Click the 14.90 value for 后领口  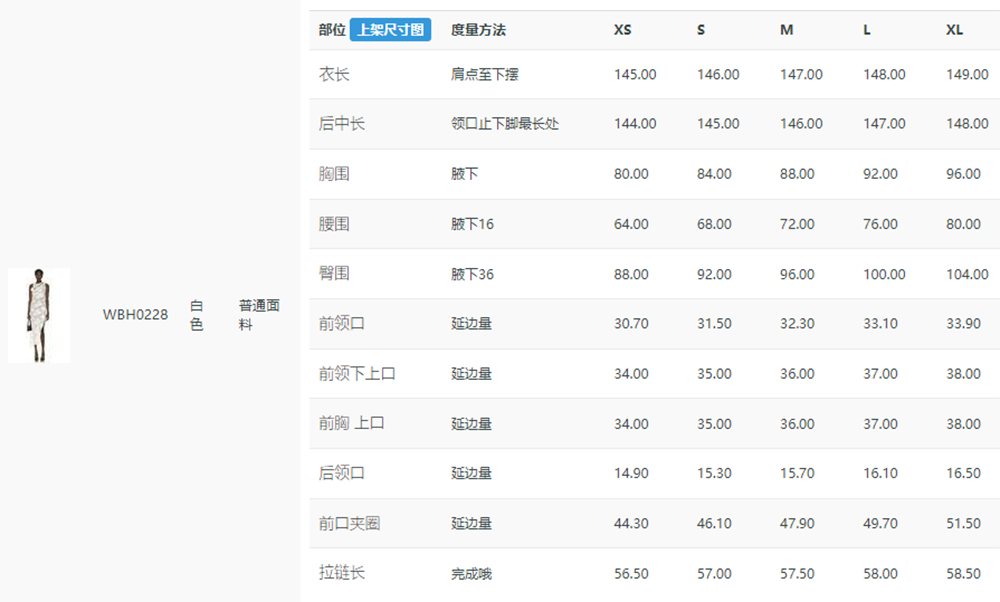point(631,473)
